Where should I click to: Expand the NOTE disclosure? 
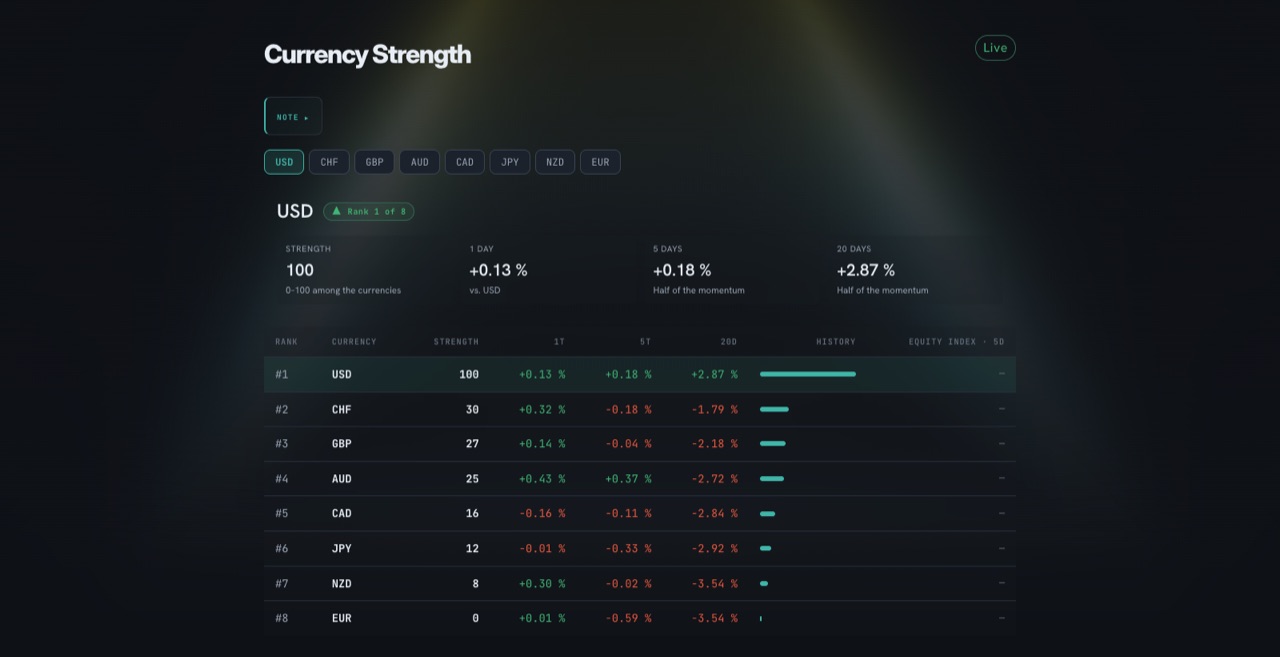[x=293, y=117]
